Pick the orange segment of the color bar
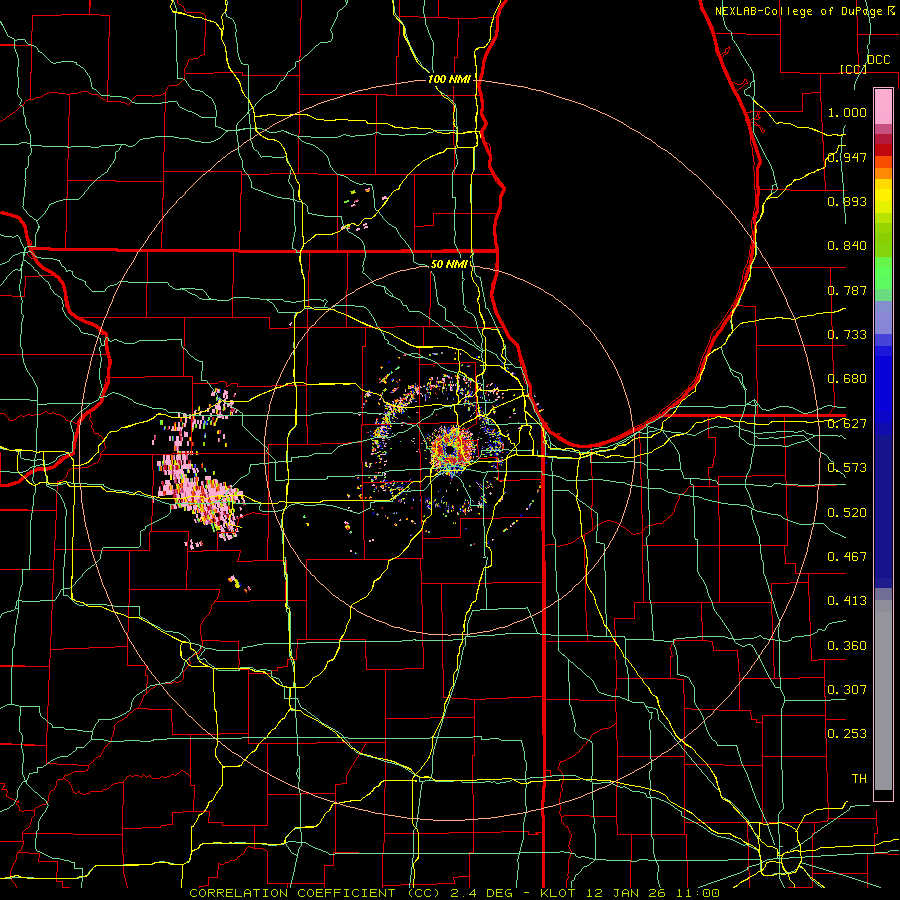The image size is (900, 900). click(x=883, y=173)
